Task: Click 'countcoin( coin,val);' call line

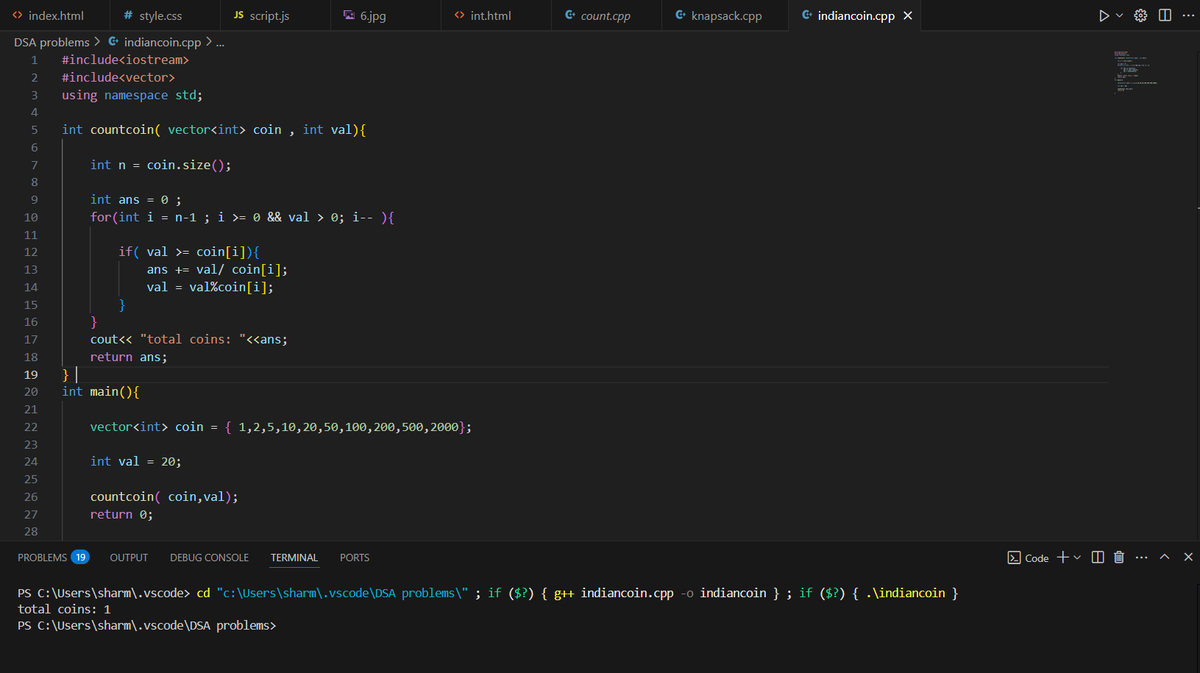Action: click(164, 496)
